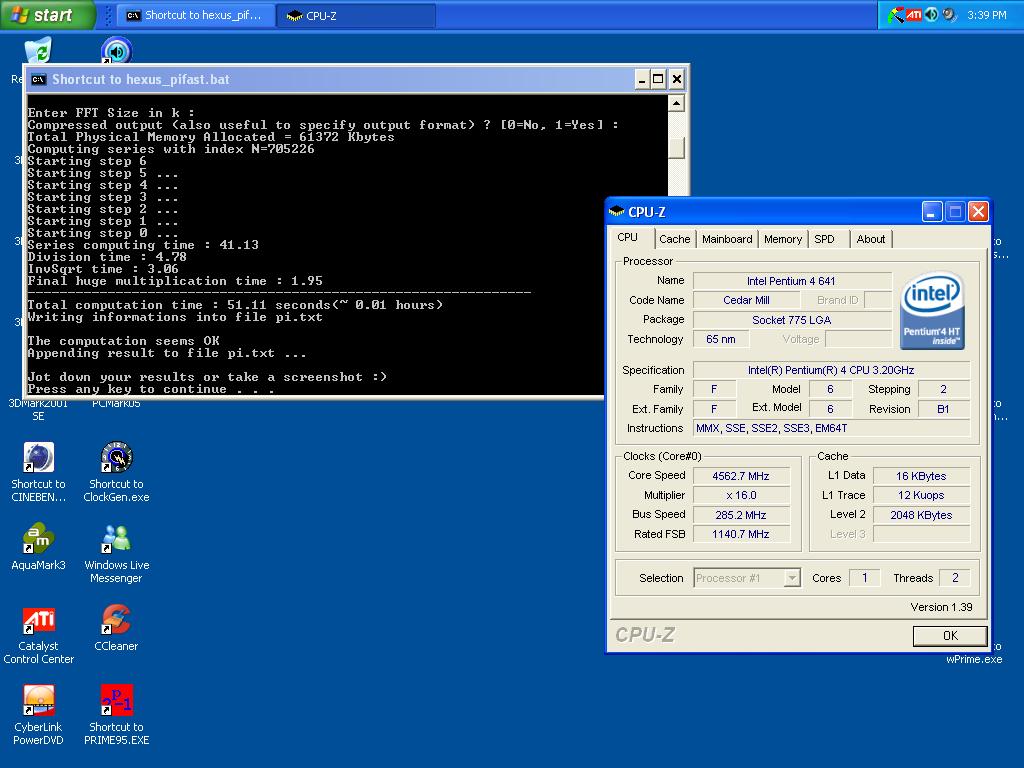1024x768 pixels.
Task: Click the volume icon in the system tray
Action: pyautogui.click(x=931, y=14)
